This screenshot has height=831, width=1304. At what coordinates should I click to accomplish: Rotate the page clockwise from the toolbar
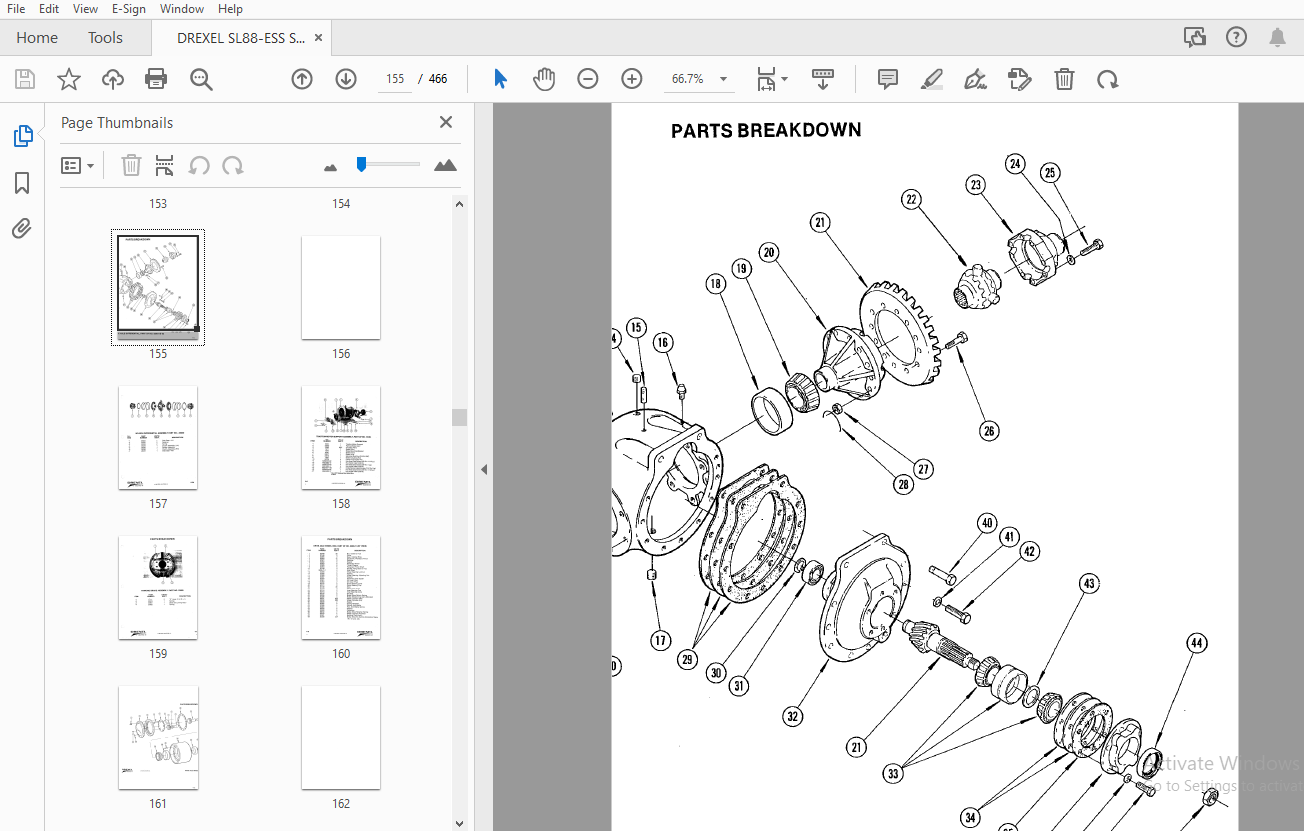pyautogui.click(x=1108, y=79)
